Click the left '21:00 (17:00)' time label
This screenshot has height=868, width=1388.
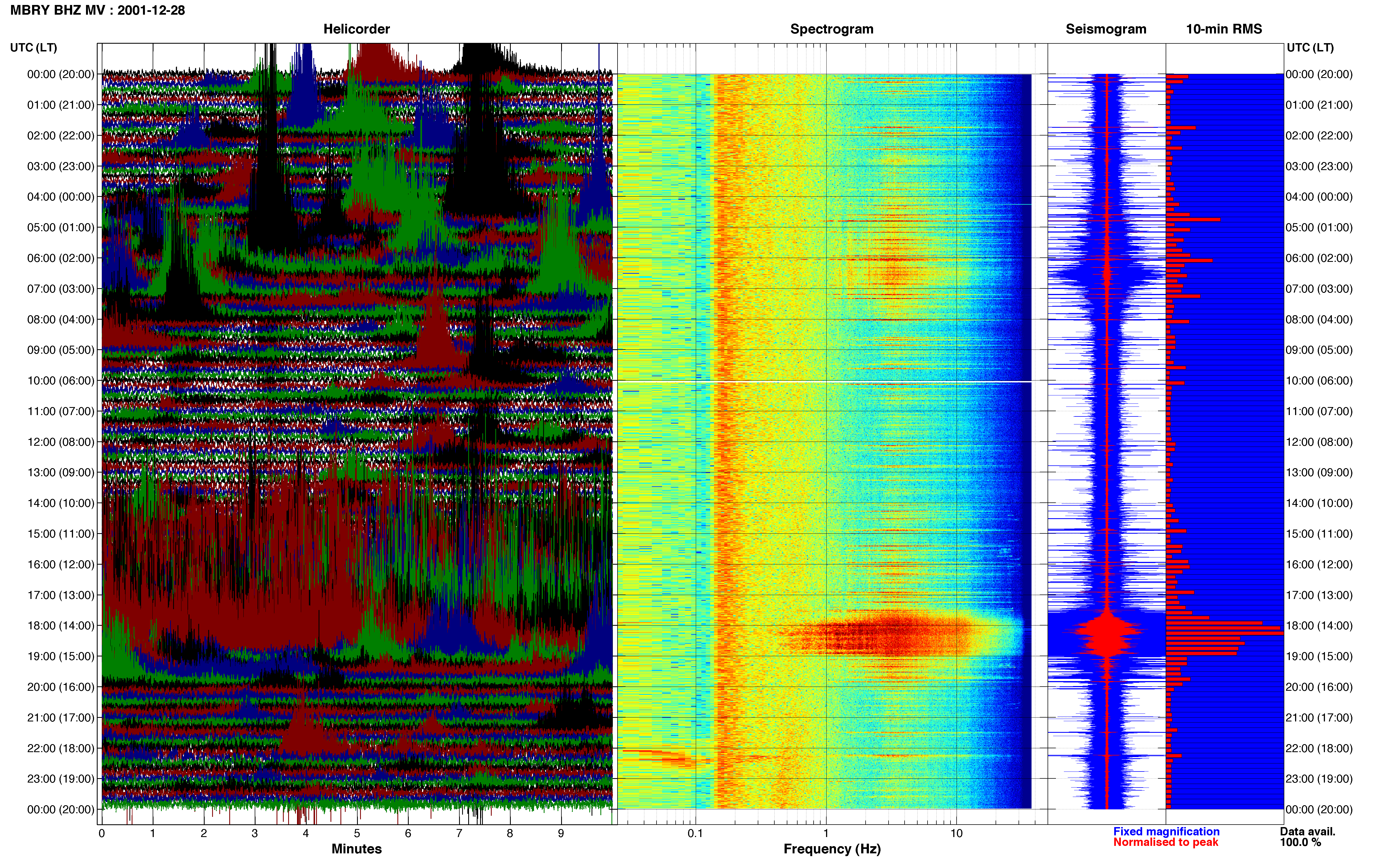61,718
